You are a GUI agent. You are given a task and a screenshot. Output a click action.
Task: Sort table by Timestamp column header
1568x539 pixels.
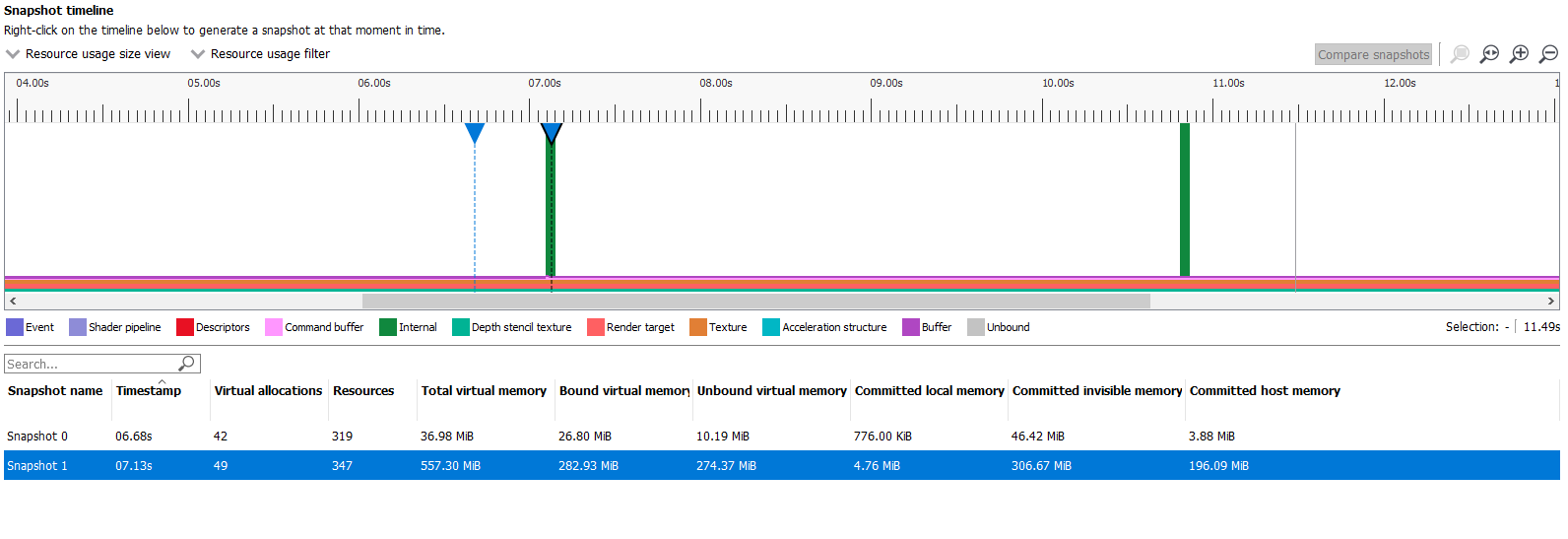point(149,391)
